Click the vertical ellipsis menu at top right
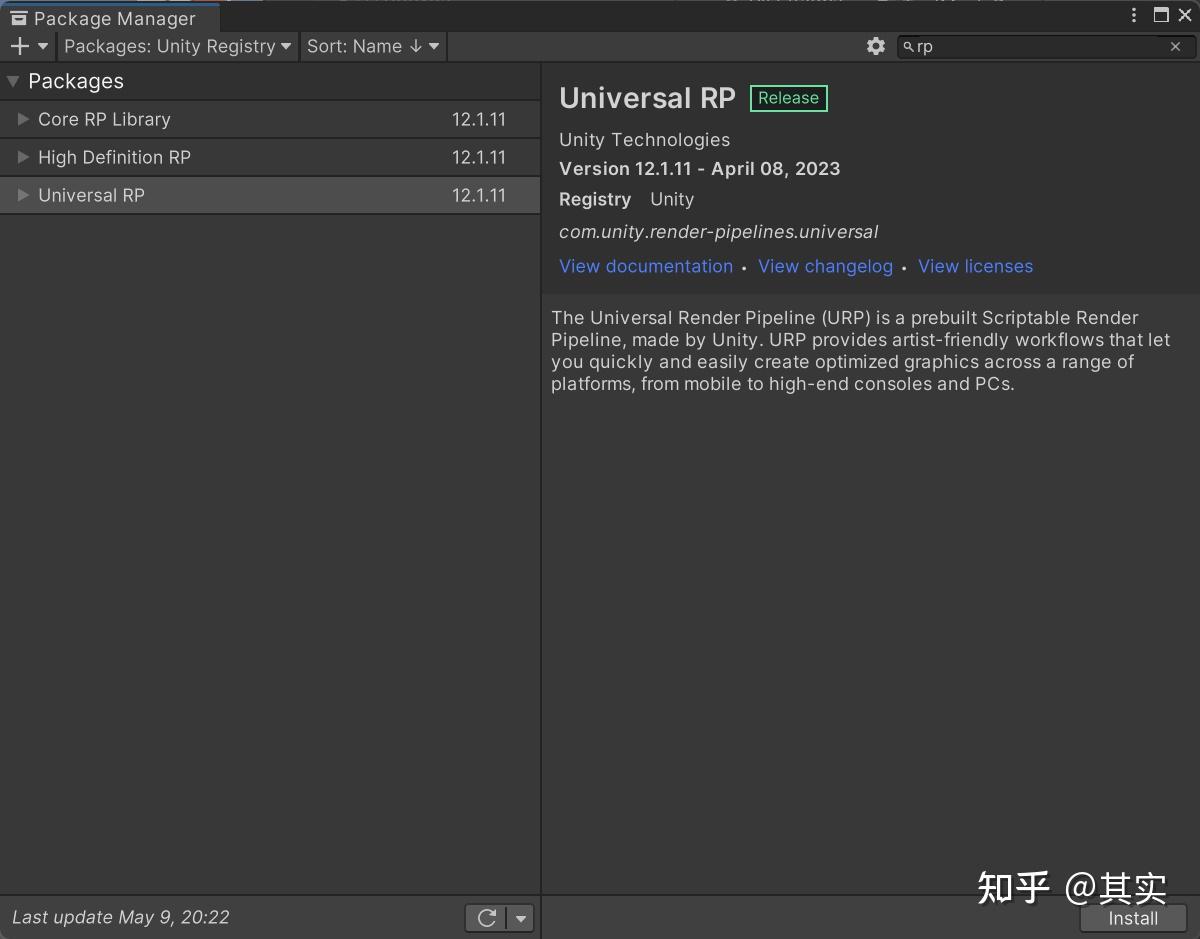The image size is (1200, 939). click(1133, 15)
